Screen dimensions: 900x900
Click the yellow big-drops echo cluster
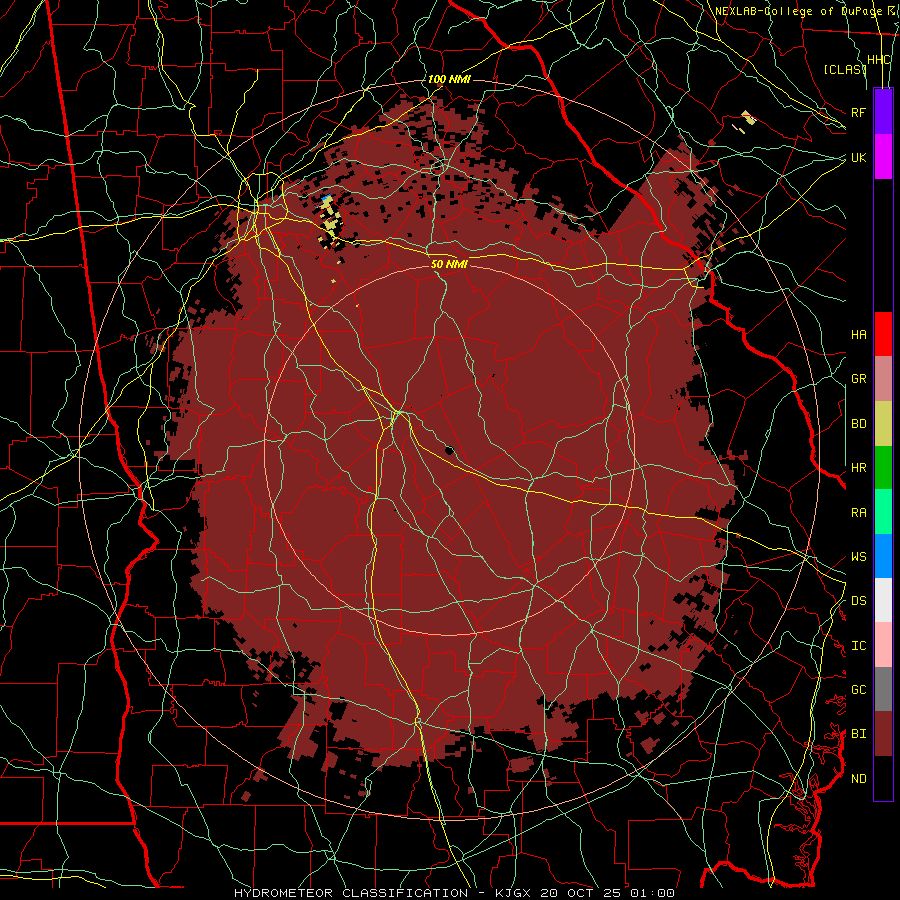330,222
